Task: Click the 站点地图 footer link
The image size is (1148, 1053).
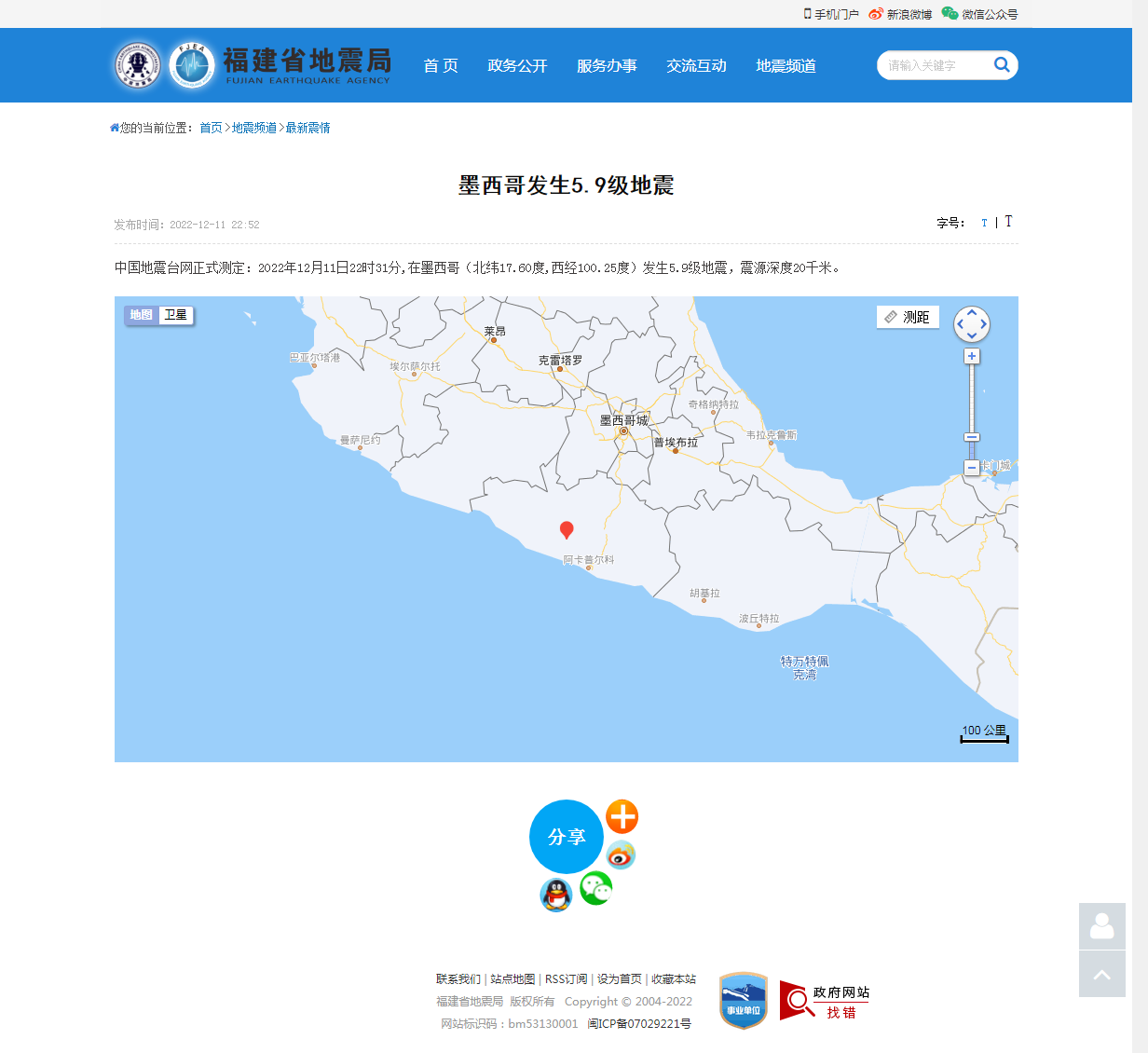Action: point(512,979)
